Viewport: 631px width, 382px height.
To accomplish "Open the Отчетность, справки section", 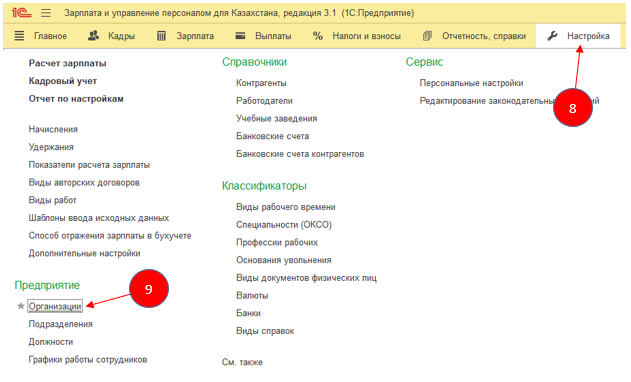I will click(484, 36).
